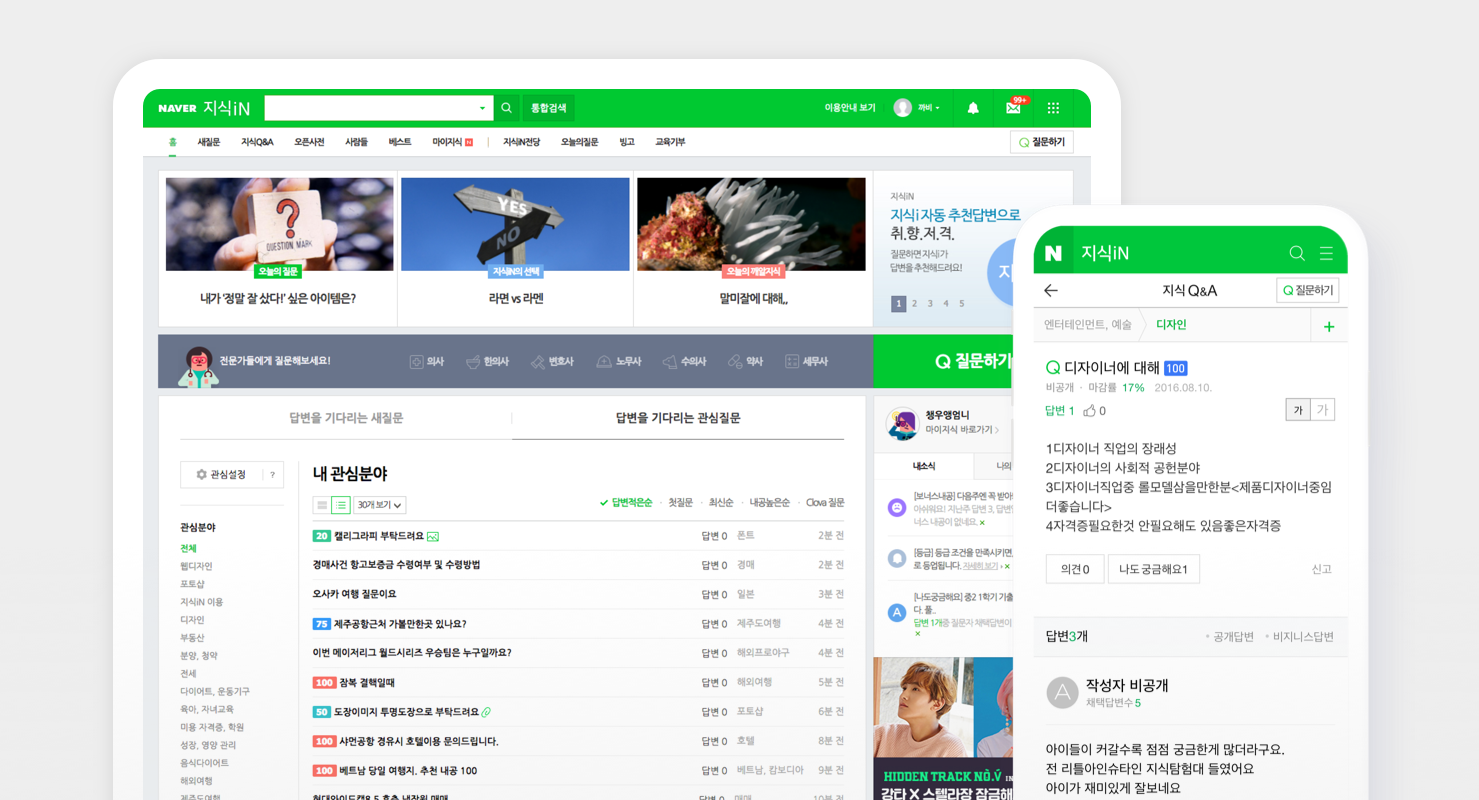
Task: Sort questions by 최신순
Action: pyautogui.click(x=721, y=503)
